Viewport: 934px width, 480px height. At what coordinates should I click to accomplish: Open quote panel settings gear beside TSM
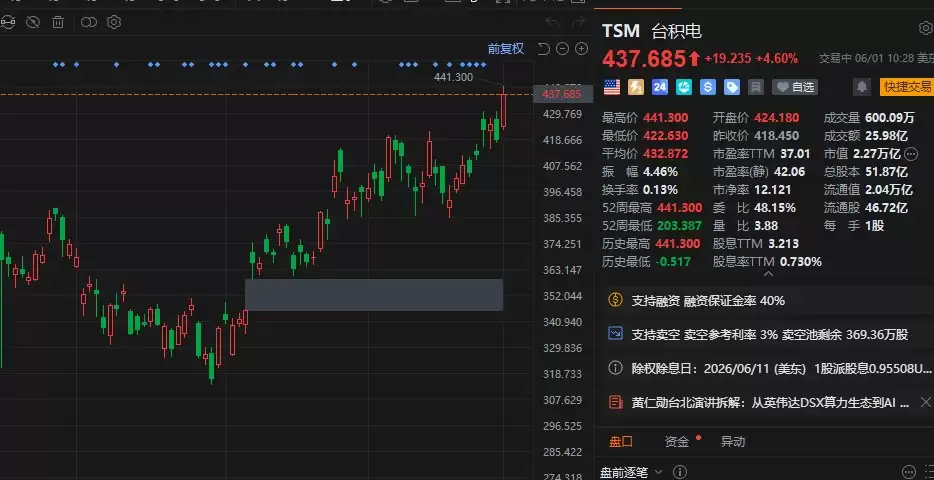[x=926, y=28]
